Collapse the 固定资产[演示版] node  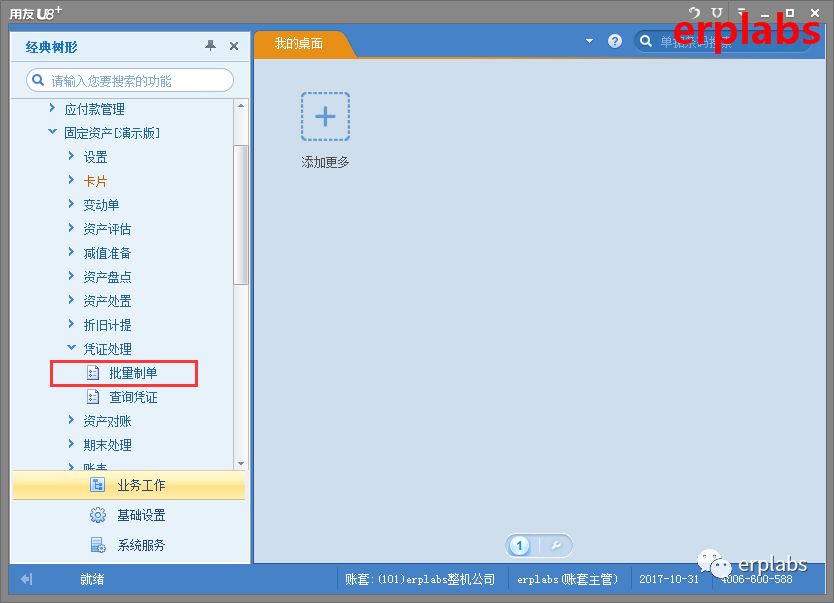pyautogui.click(x=52, y=131)
